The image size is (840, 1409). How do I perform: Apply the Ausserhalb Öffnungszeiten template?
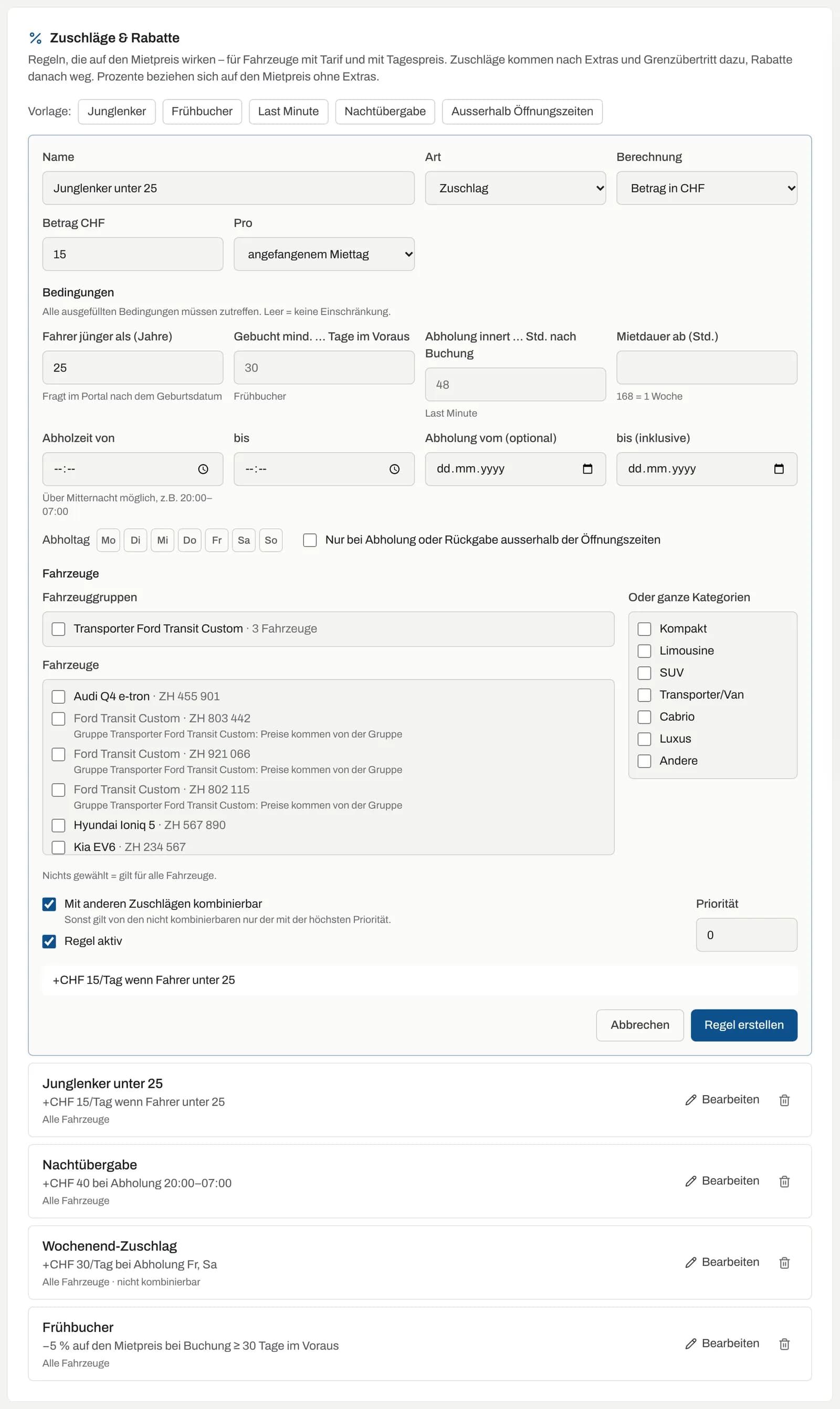click(522, 111)
